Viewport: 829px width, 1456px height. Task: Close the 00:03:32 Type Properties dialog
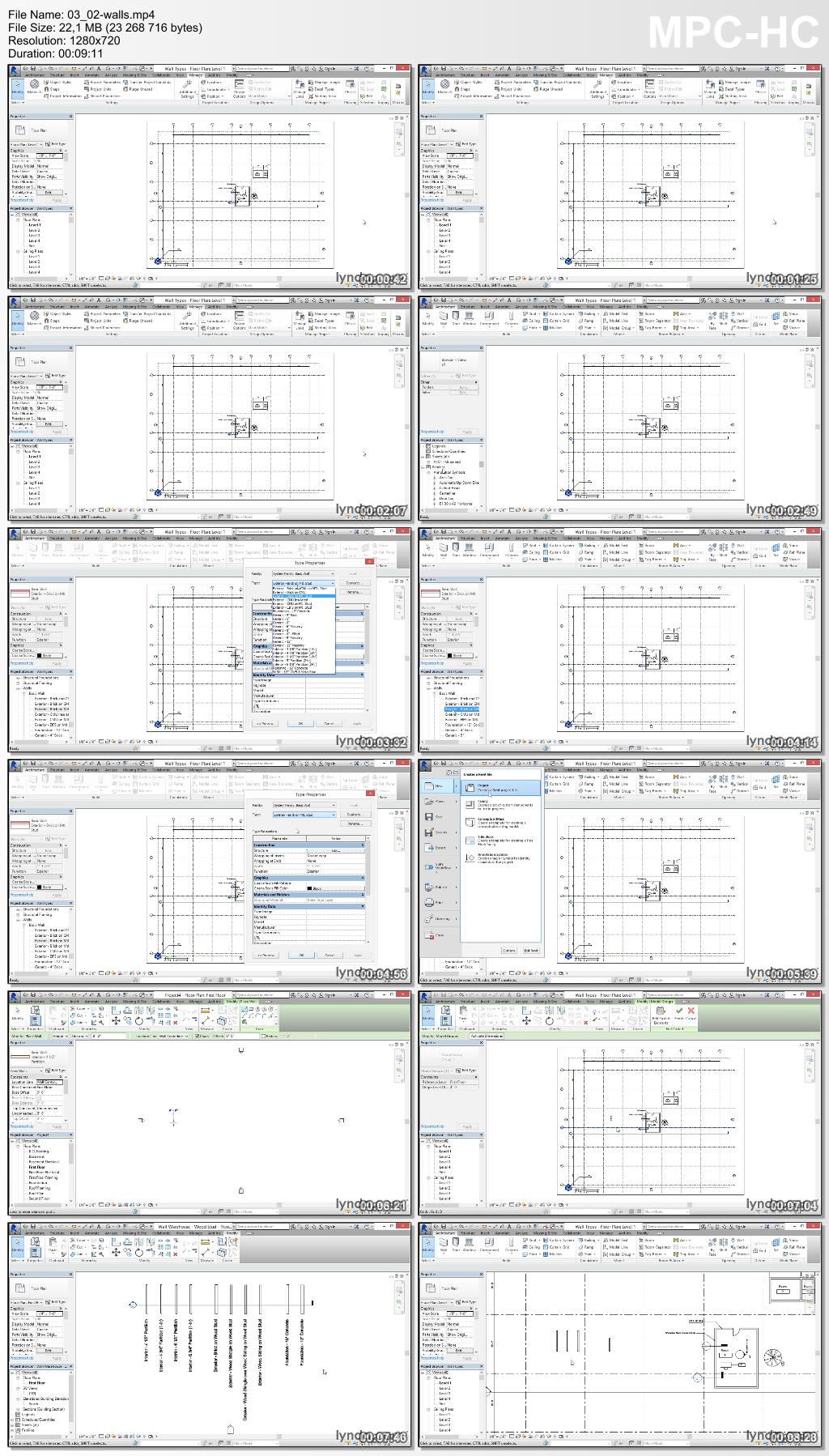[x=369, y=562]
